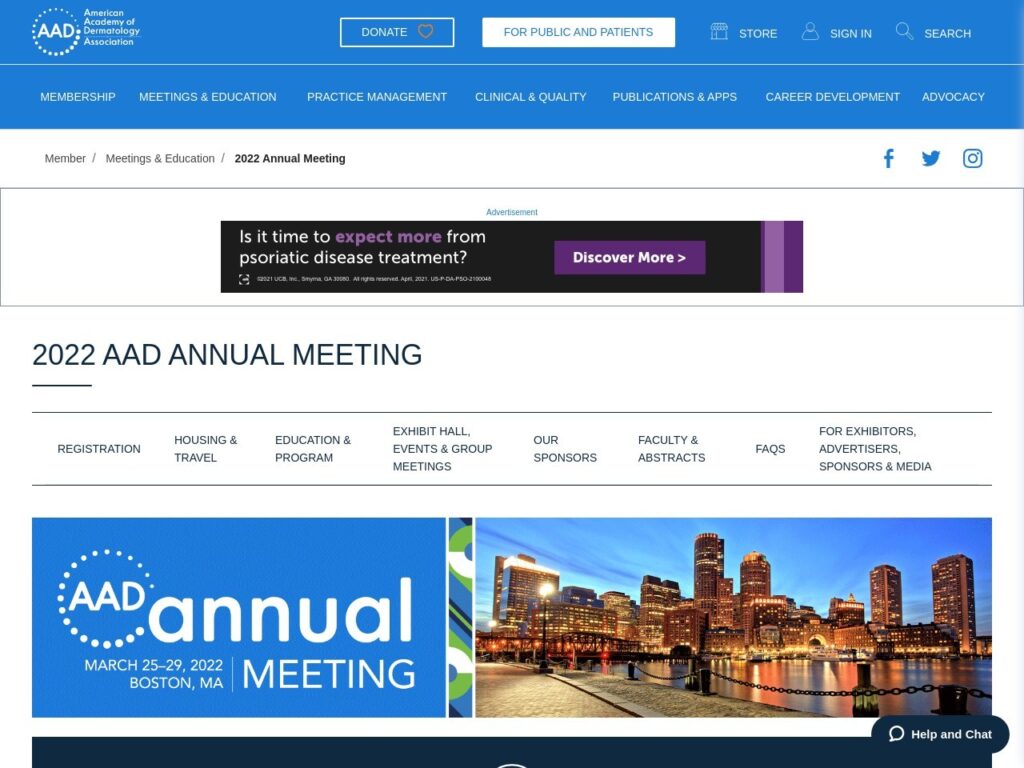Click Discover More in advertisement
The image size is (1024, 768).
click(630, 257)
